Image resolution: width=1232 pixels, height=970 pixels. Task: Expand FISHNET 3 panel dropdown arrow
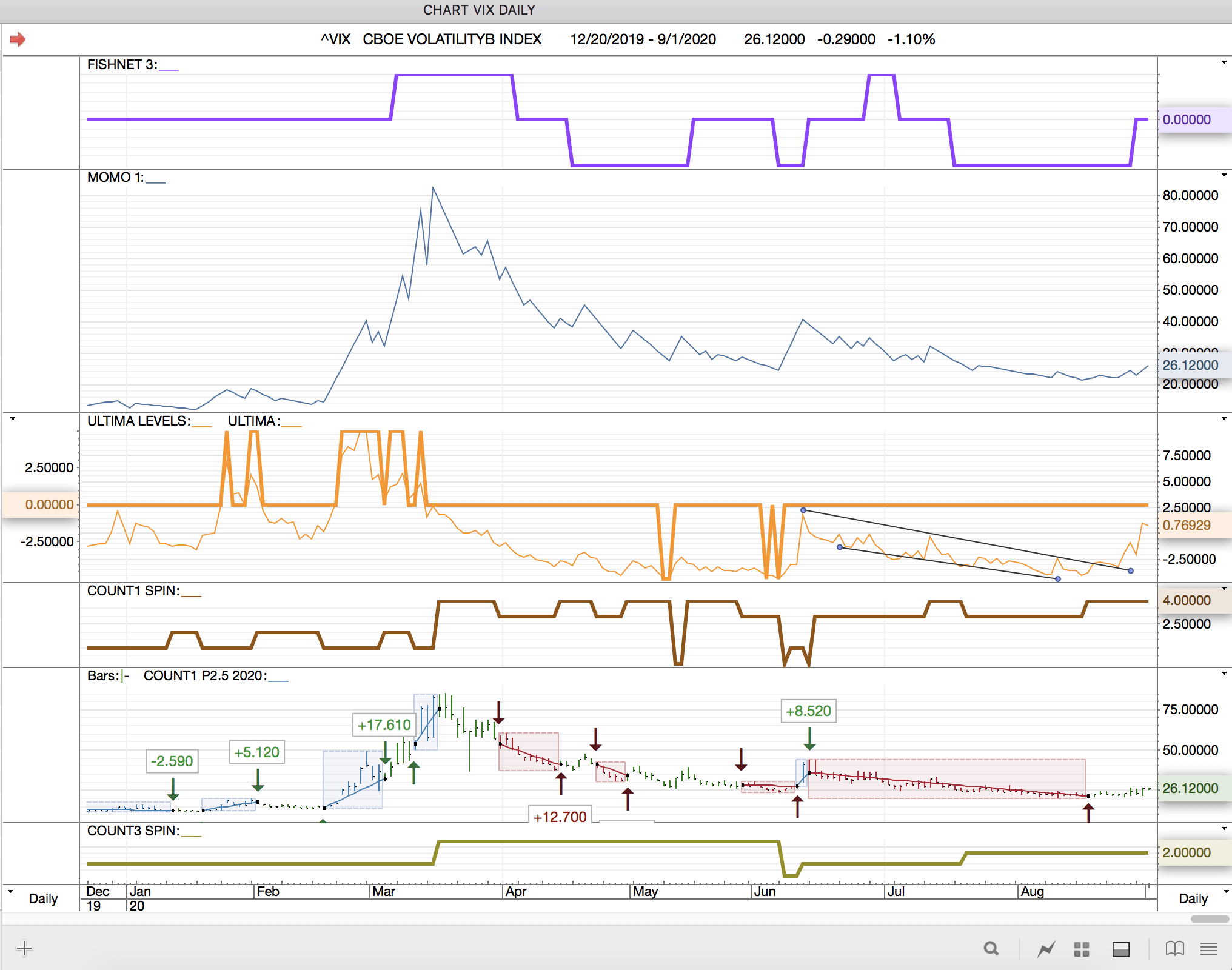pos(1224,62)
